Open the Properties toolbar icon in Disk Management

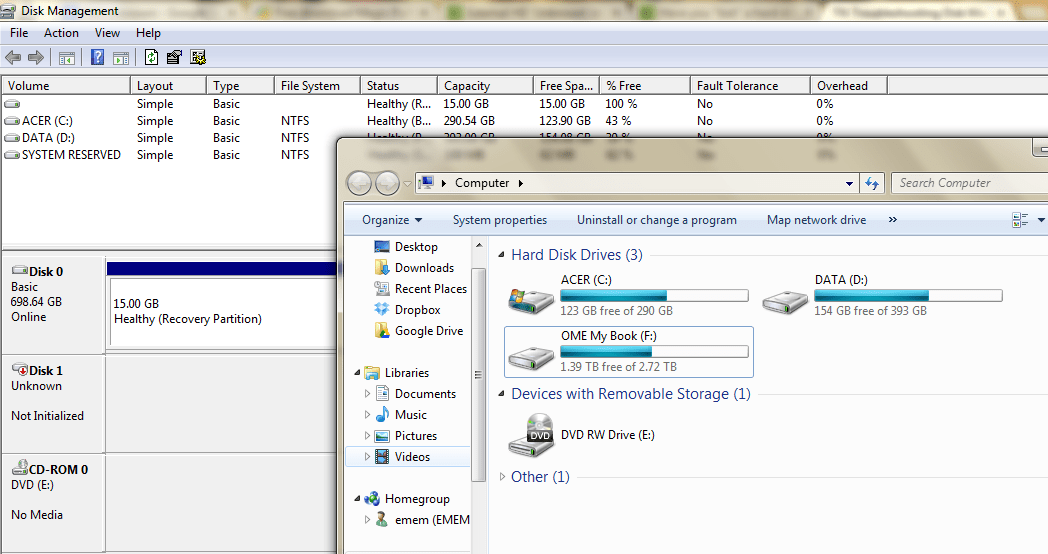(x=174, y=57)
